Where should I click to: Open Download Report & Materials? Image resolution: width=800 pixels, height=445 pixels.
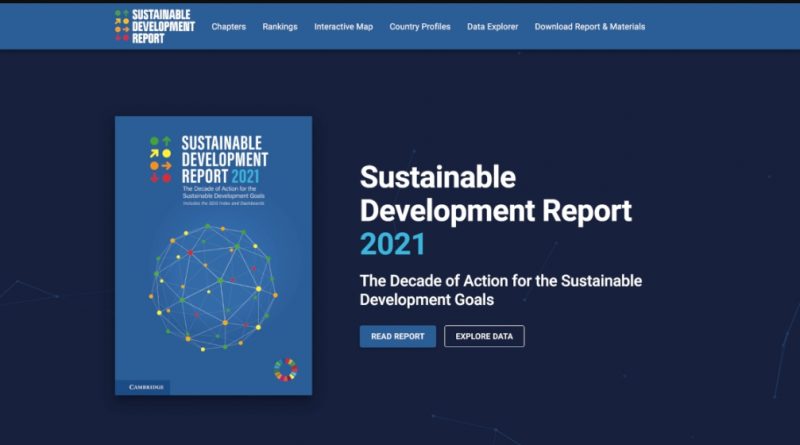tap(590, 27)
